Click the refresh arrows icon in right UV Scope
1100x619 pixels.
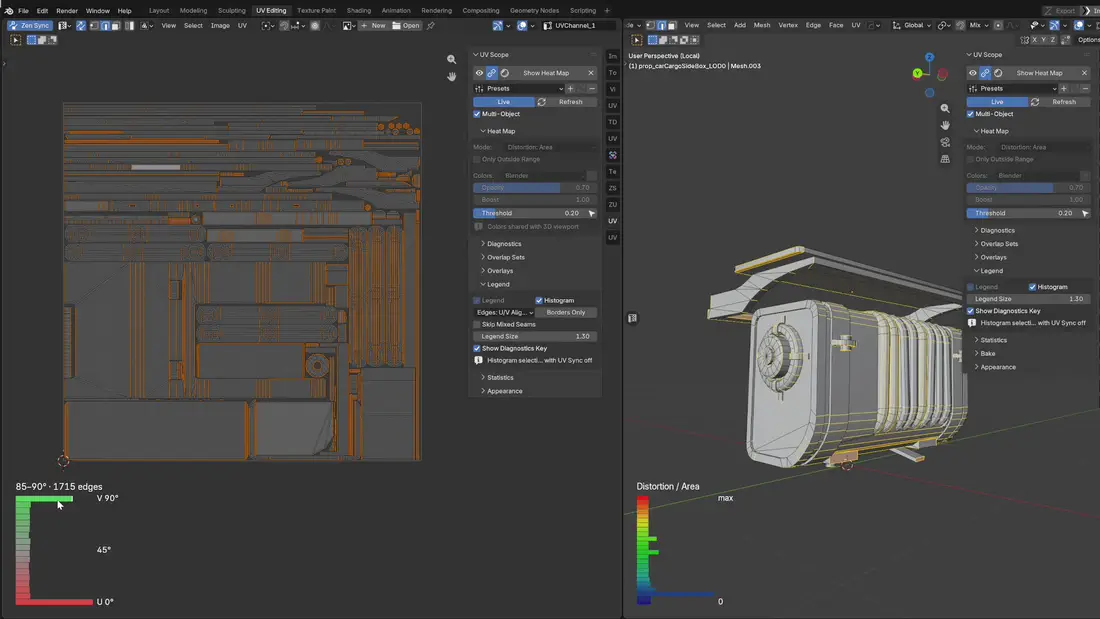(1035, 102)
